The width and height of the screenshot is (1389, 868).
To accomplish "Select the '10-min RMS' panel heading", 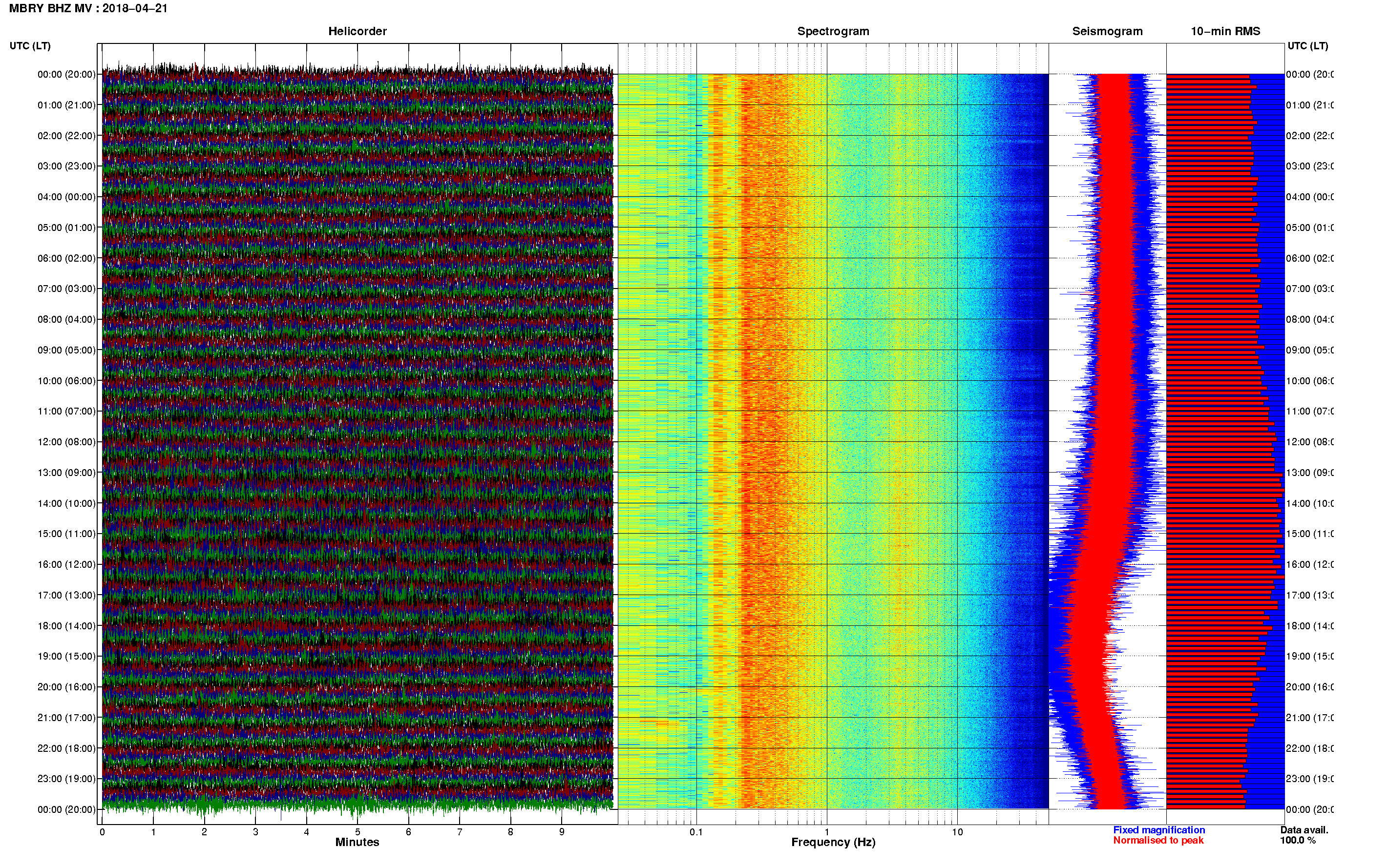I will [1225, 32].
